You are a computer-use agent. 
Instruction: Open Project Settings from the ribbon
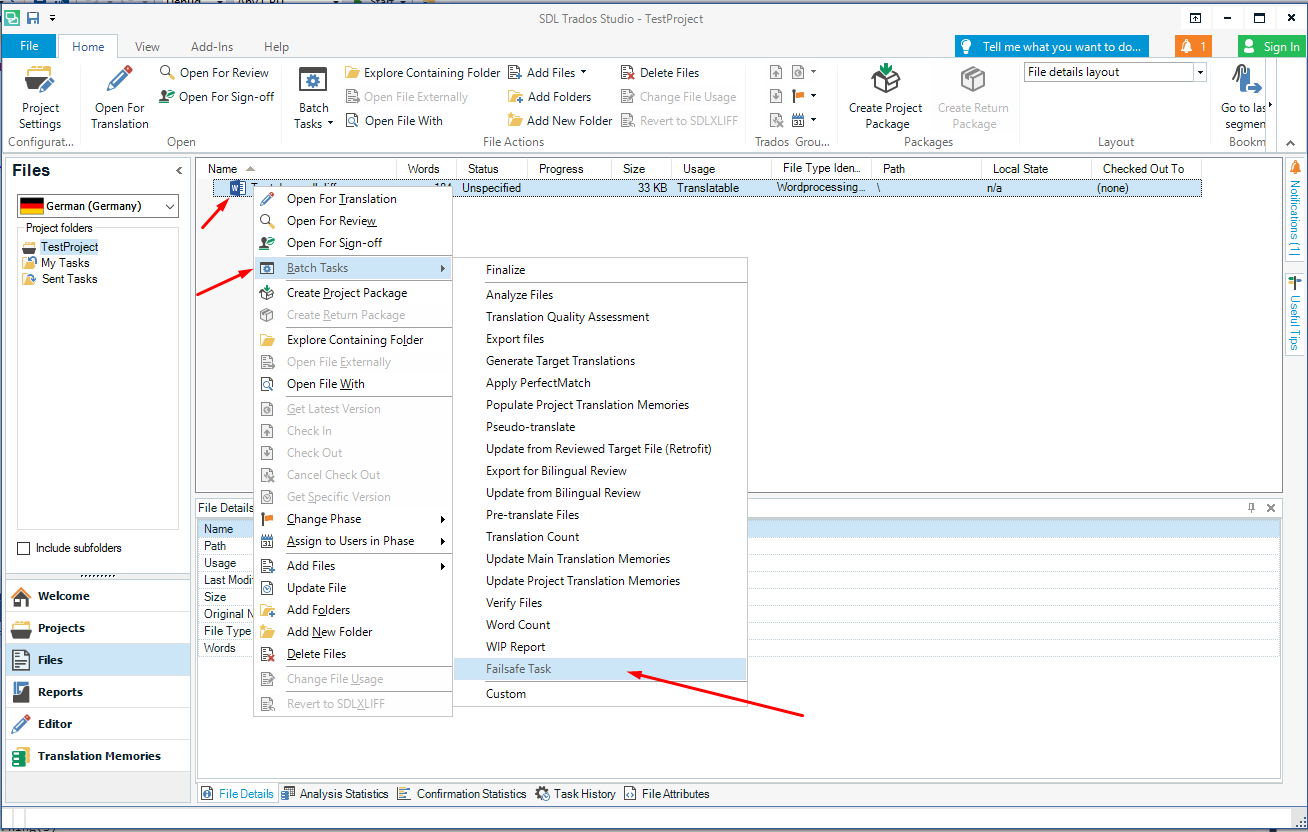pos(40,97)
